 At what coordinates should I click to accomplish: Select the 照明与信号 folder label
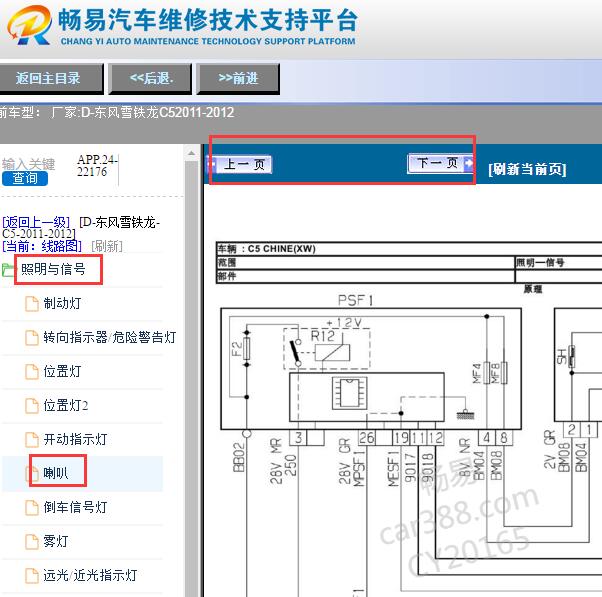pos(53,269)
